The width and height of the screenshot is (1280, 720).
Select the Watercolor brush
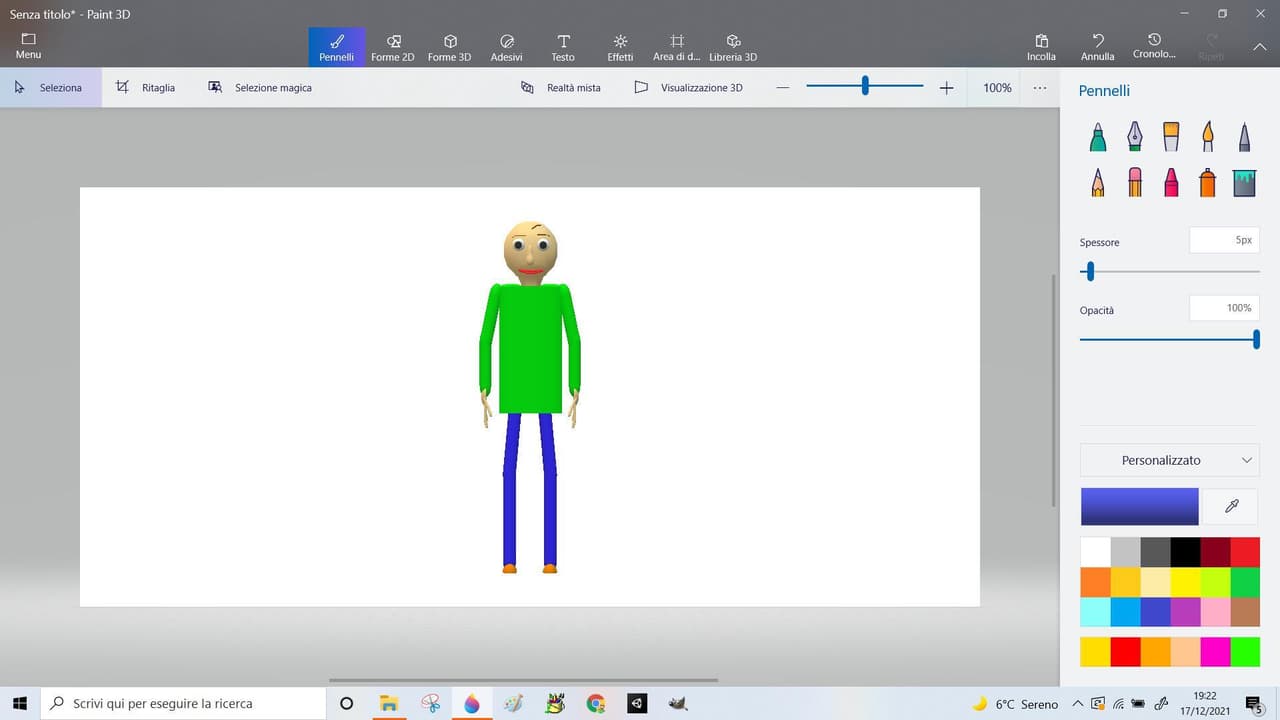(x=1208, y=137)
